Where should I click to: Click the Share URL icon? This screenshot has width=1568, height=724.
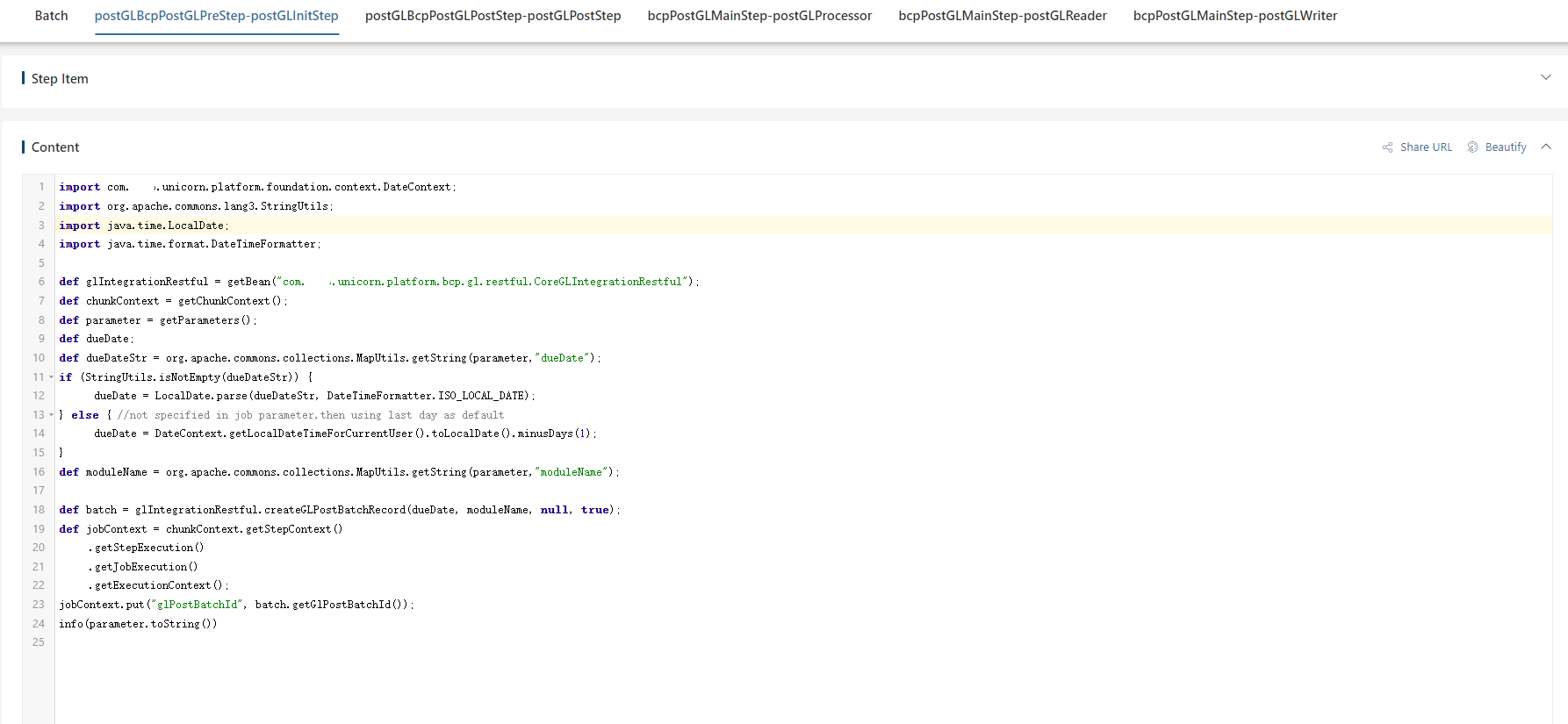(1387, 147)
